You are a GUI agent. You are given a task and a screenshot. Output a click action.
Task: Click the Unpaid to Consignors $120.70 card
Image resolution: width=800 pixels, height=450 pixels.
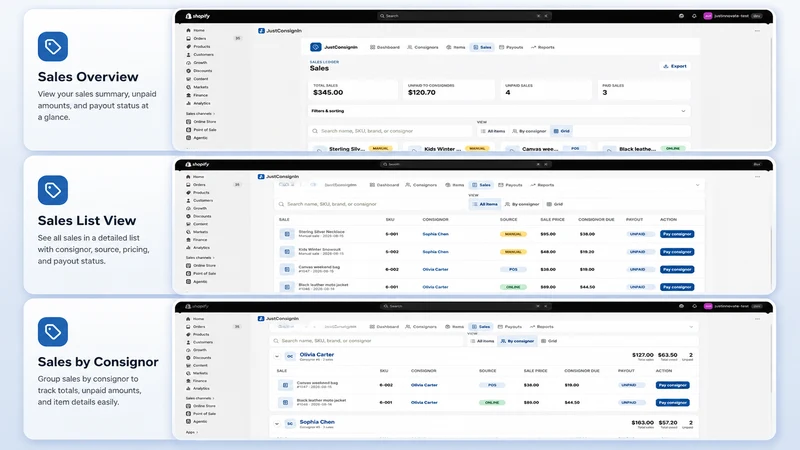[x=448, y=90]
